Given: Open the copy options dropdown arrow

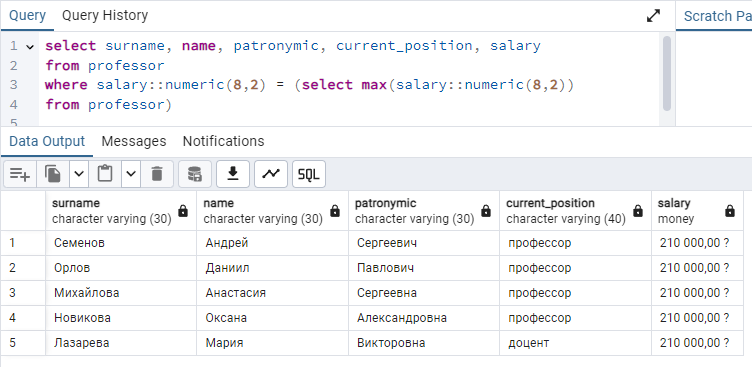Looking at the screenshot, I should (x=79, y=174).
